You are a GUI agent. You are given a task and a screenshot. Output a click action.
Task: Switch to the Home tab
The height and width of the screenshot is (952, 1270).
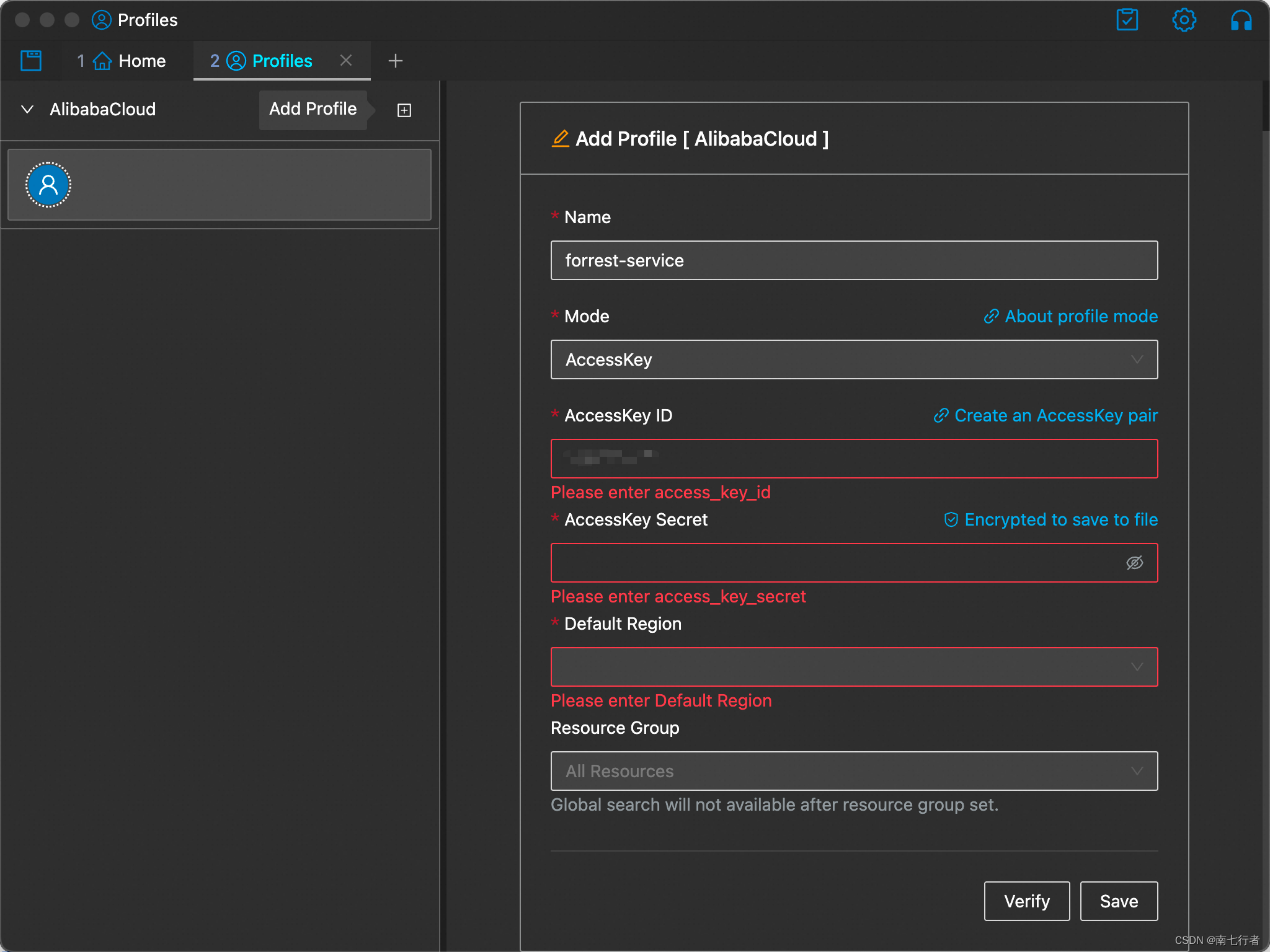[122, 61]
